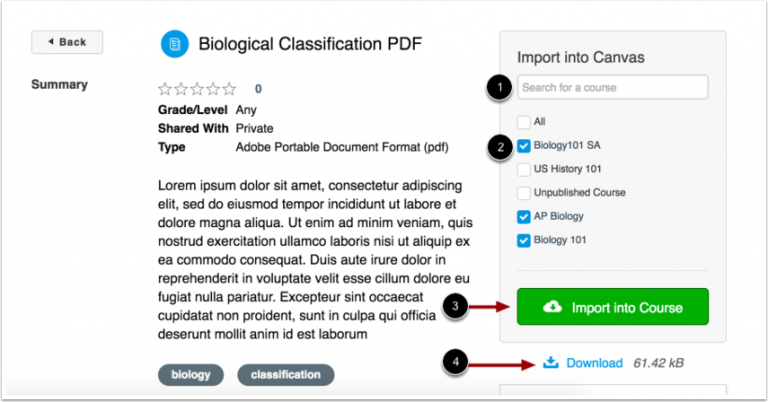Click the blue PDF document icon

coord(175,44)
